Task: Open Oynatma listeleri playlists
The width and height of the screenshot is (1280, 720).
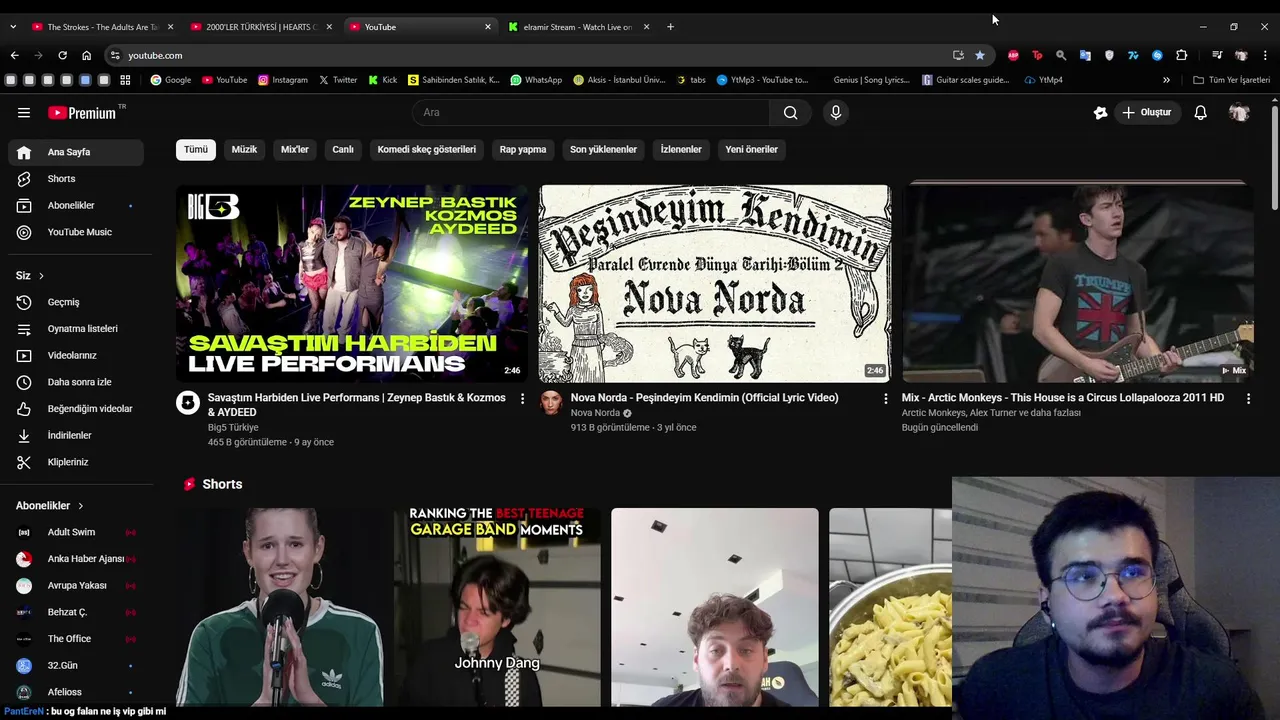Action: [x=76, y=329]
